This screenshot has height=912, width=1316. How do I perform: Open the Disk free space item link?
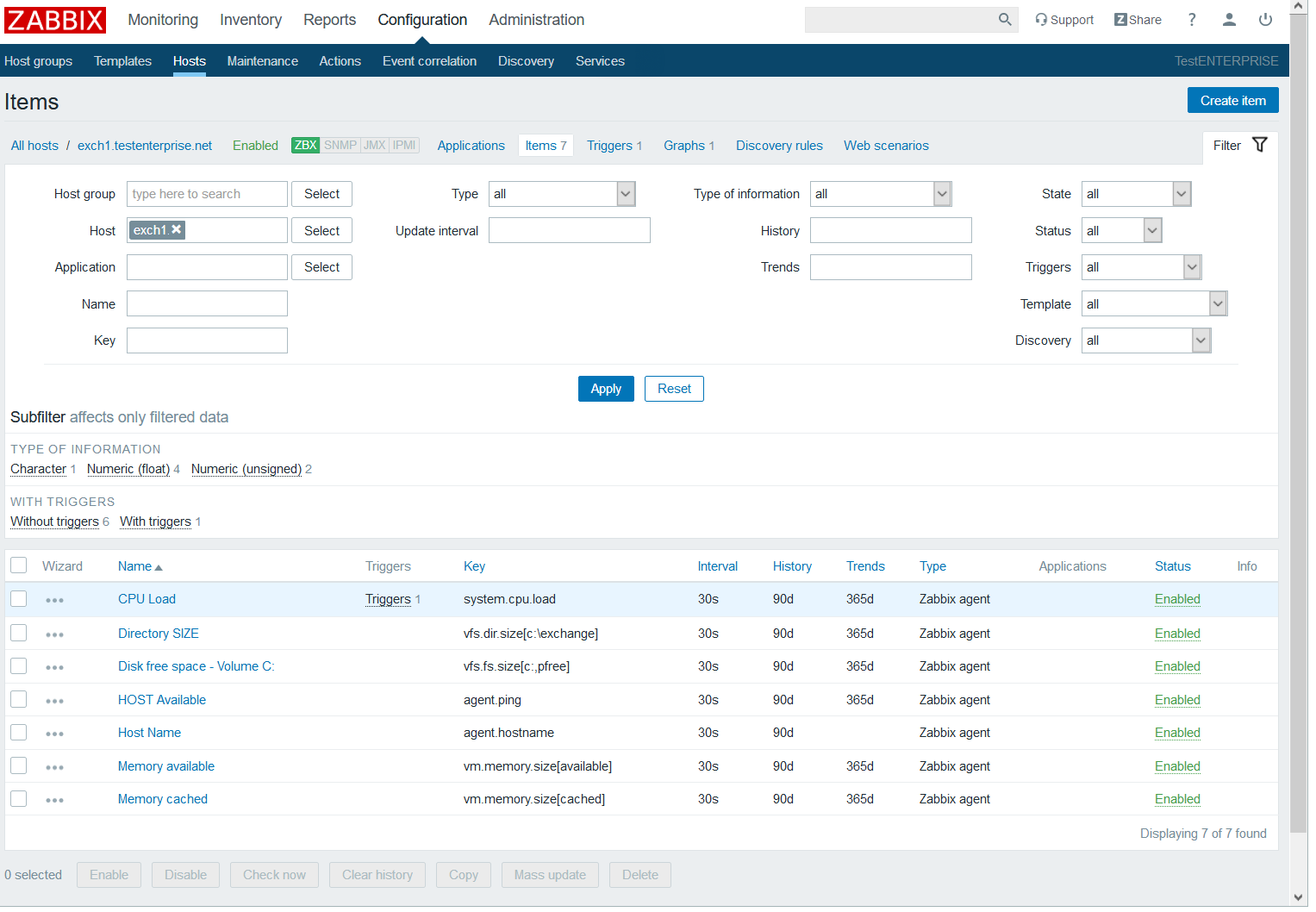click(196, 666)
